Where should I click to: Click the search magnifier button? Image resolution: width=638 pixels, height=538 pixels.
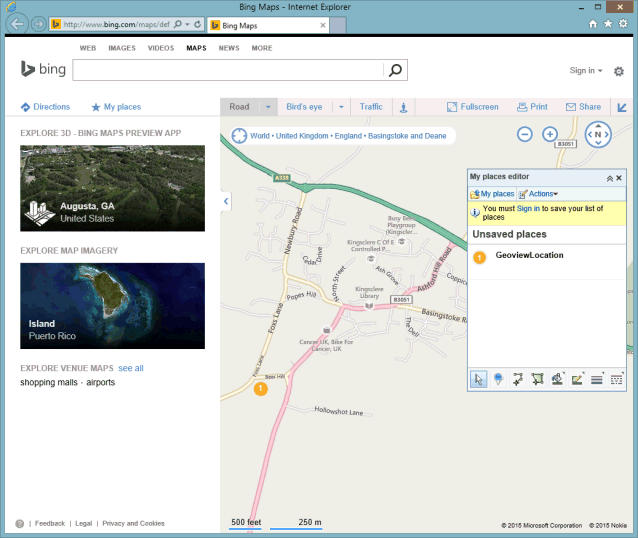tap(395, 70)
